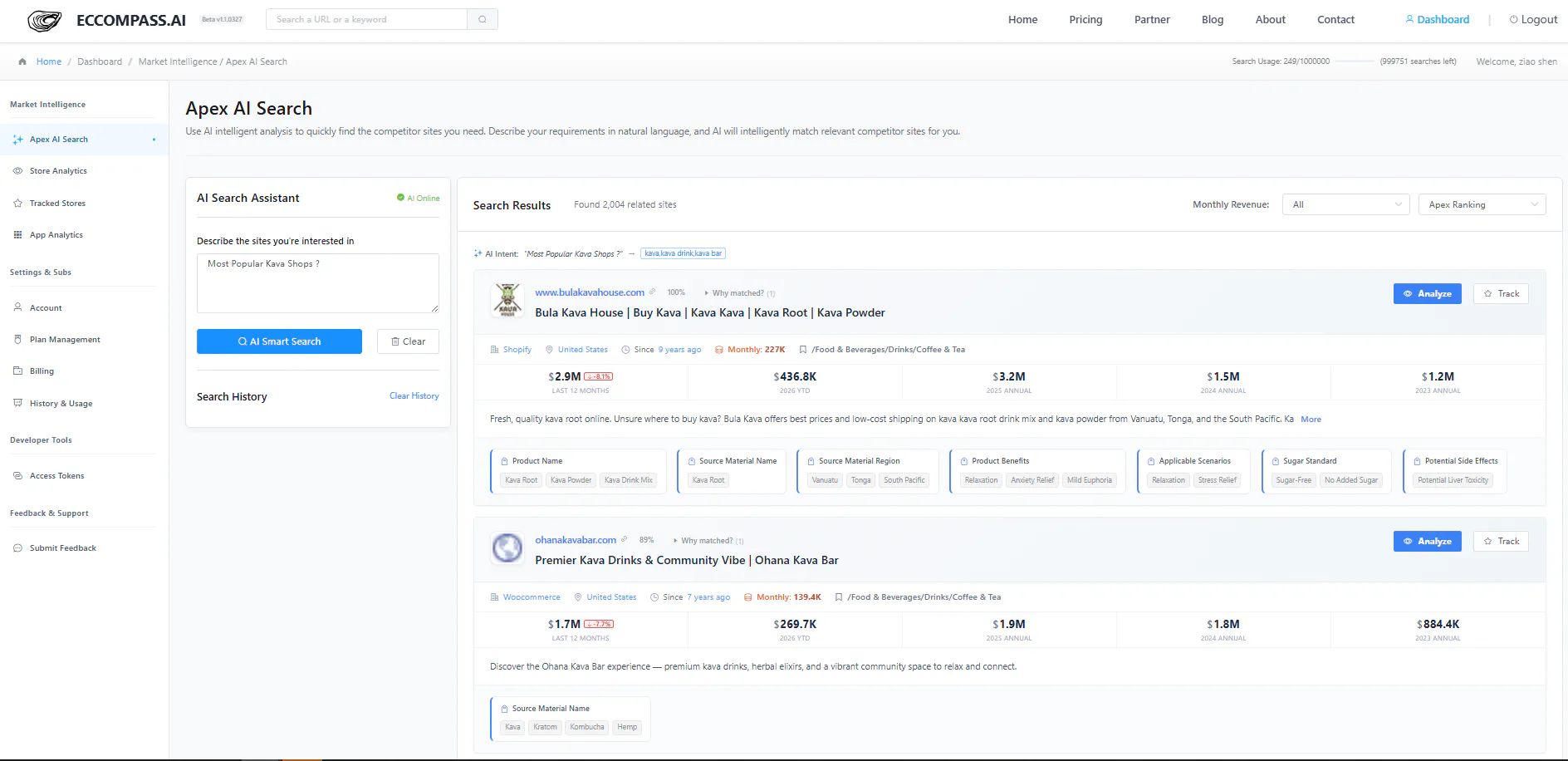
Task: Click the Store Analytics eye icon
Action: tap(17, 171)
